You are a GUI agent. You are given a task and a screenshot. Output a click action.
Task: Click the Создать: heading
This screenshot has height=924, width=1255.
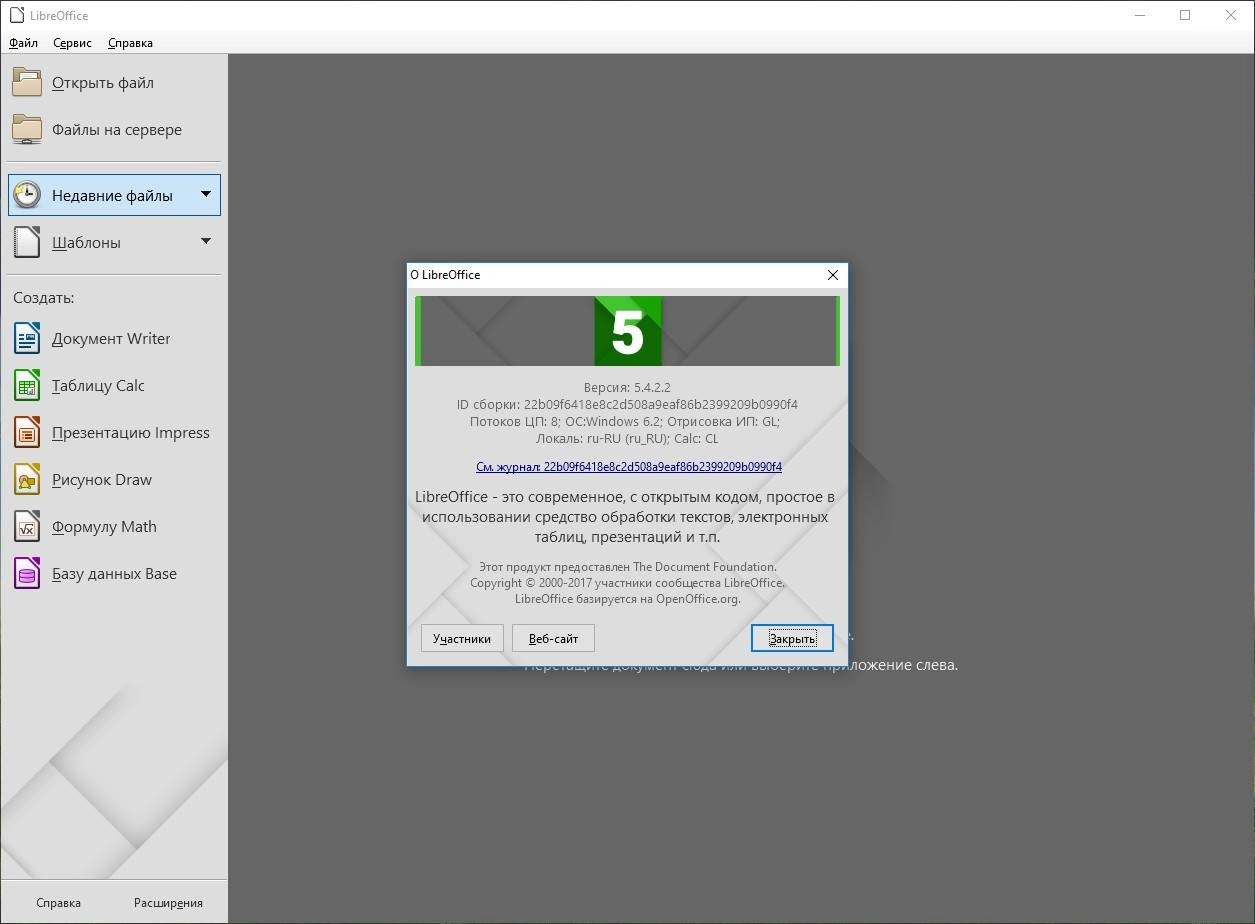43,298
